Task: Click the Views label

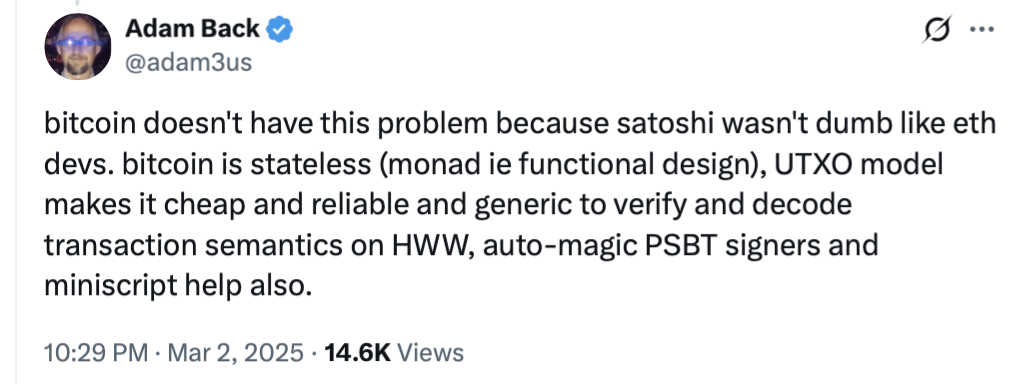Action: click(430, 353)
